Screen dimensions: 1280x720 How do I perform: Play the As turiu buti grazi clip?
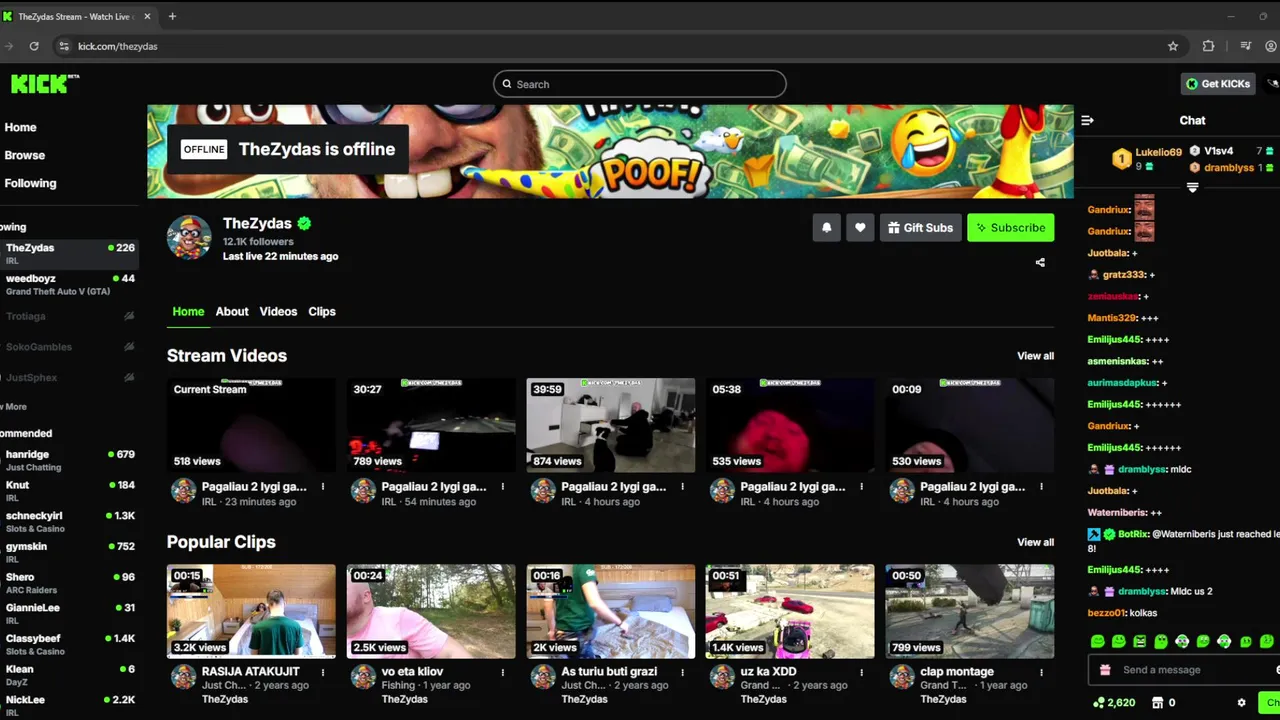pos(611,611)
